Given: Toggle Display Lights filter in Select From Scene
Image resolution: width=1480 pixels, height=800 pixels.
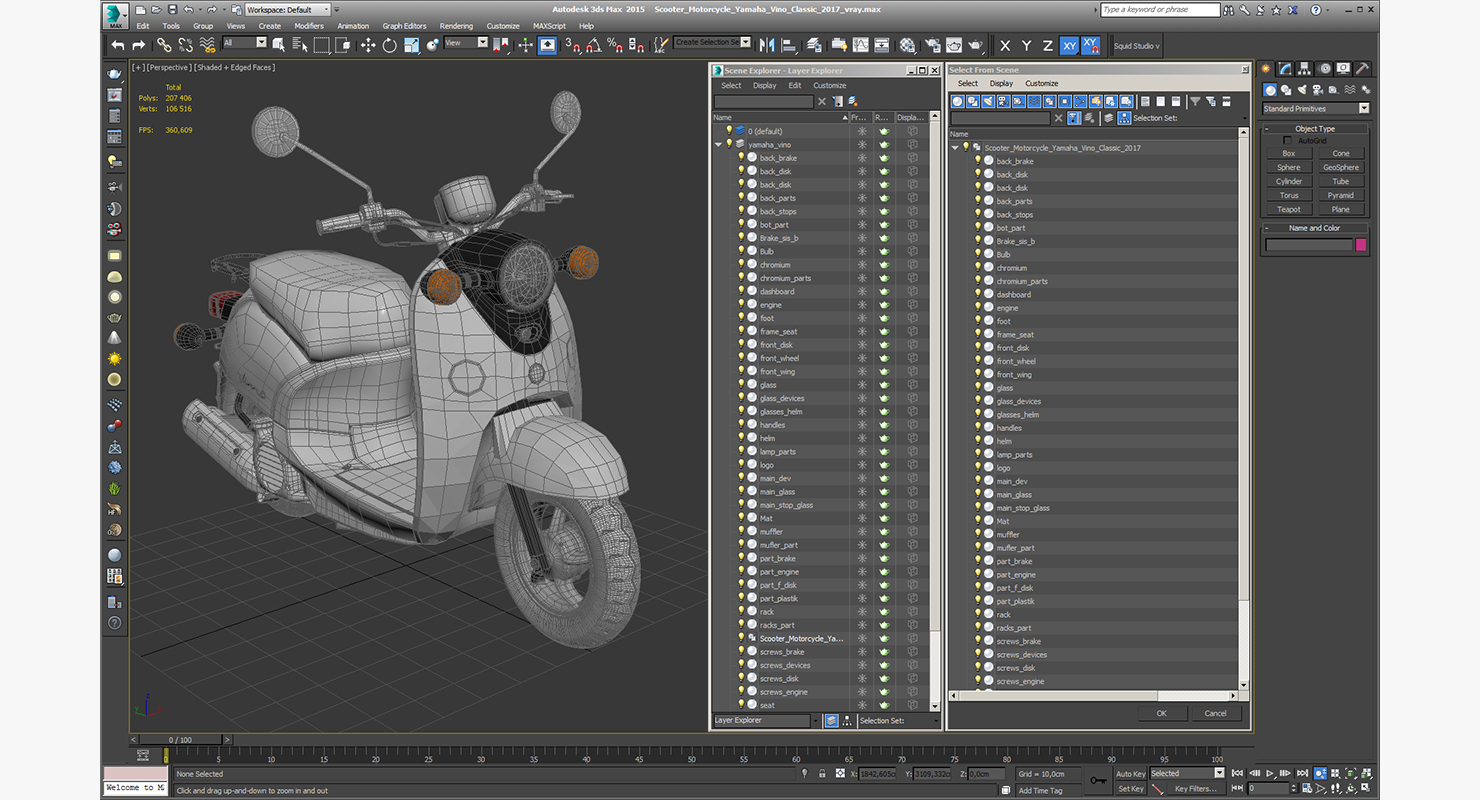Looking at the screenshot, I should pyautogui.click(x=988, y=101).
